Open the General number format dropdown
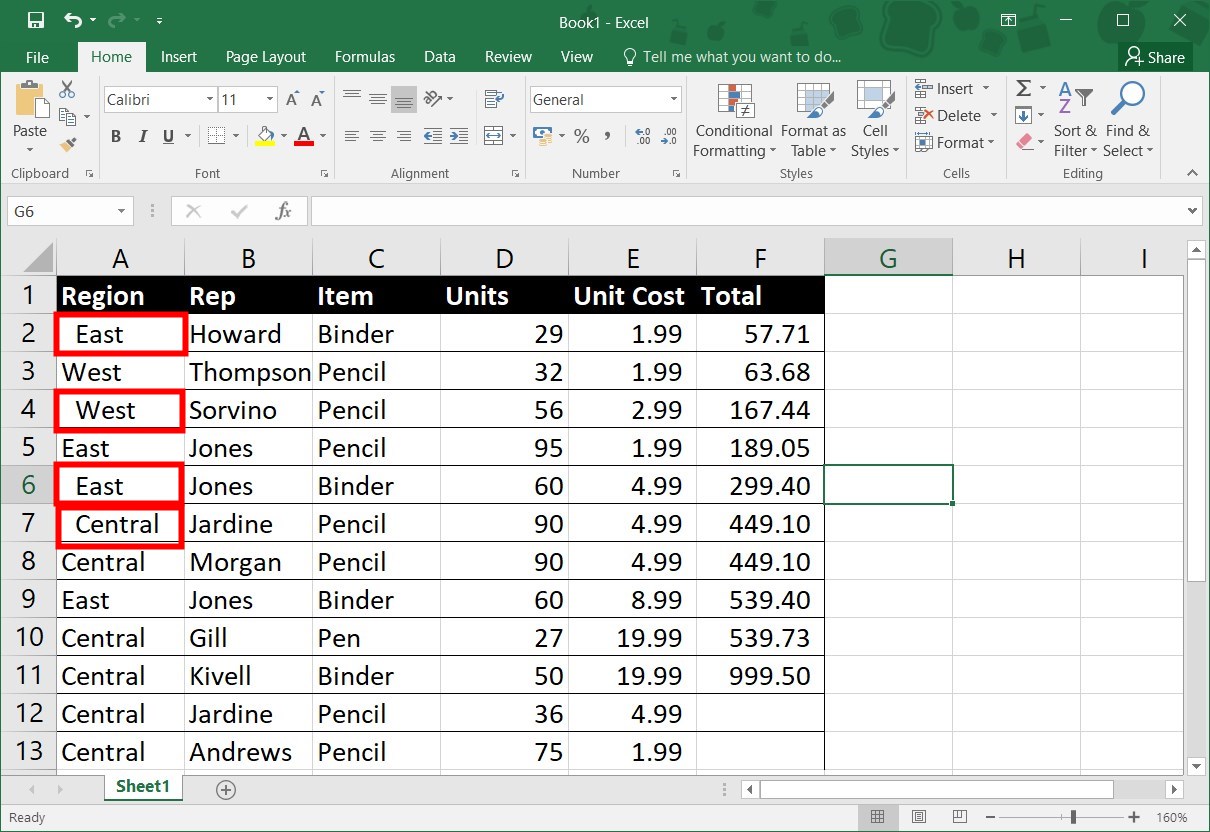Image resolution: width=1210 pixels, height=832 pixels. point(674,100)
